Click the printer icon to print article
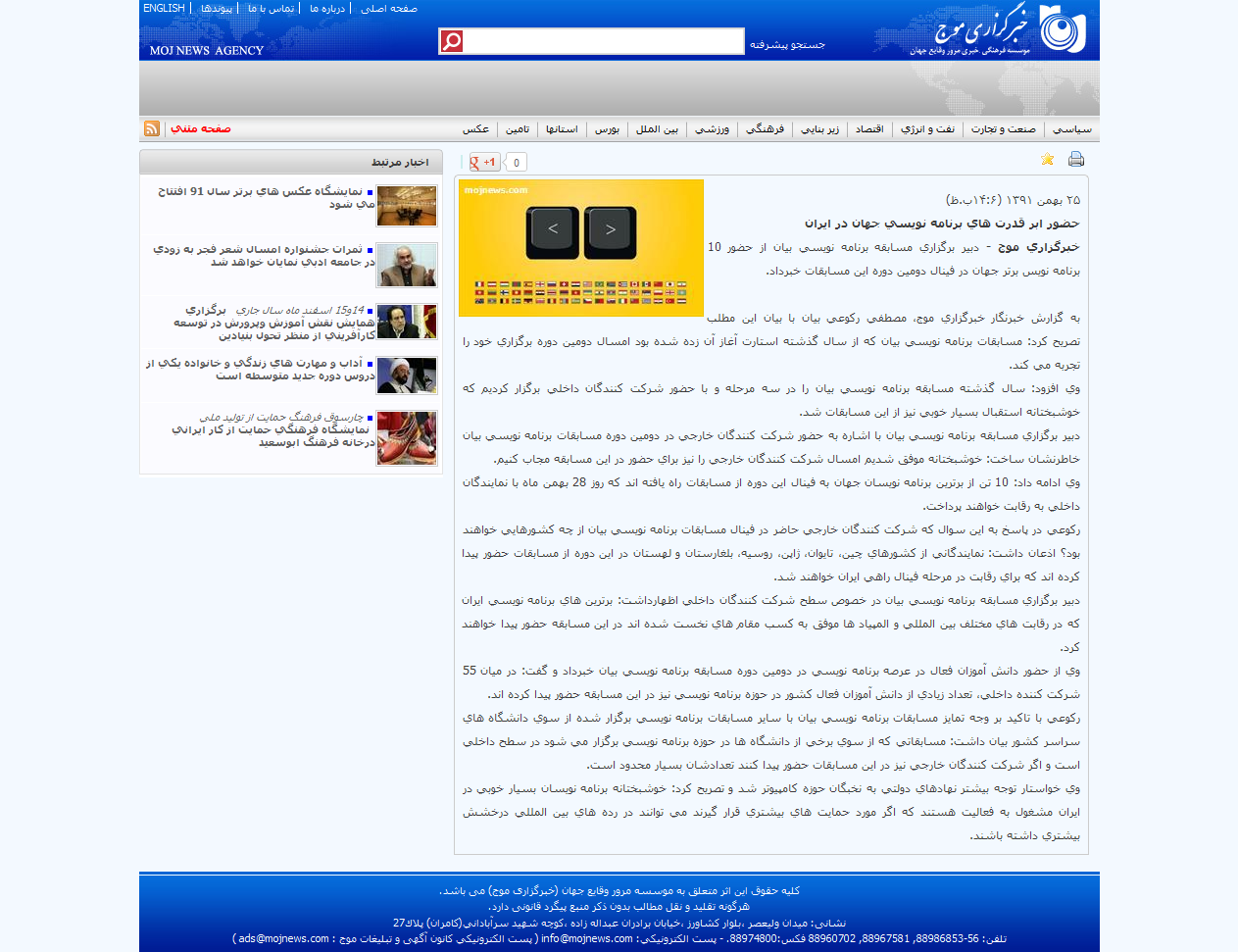Screen dimensions: 1238x952 tap(1076, 159)
